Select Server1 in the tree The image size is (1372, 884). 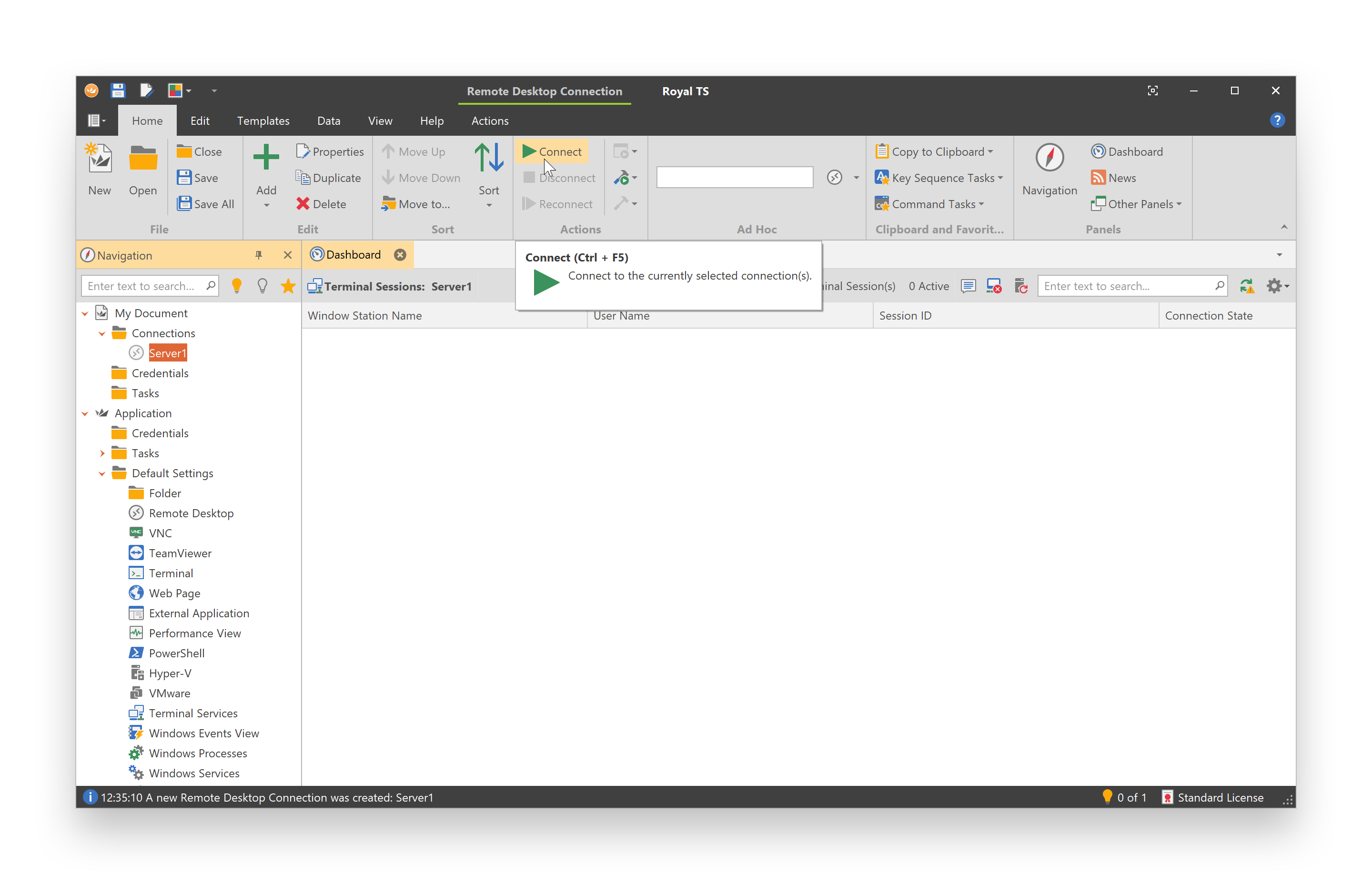click(168, 353)
